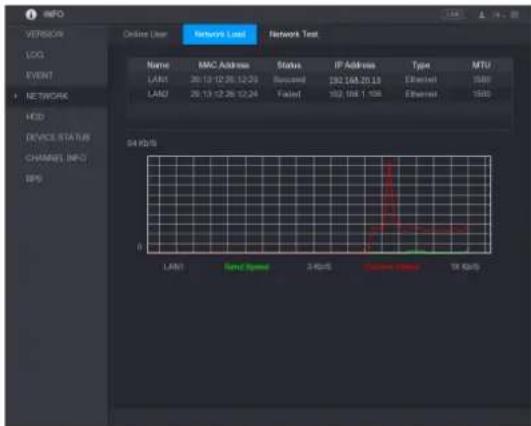Click the LAN2 status Failed cell

tap(289, 94)
